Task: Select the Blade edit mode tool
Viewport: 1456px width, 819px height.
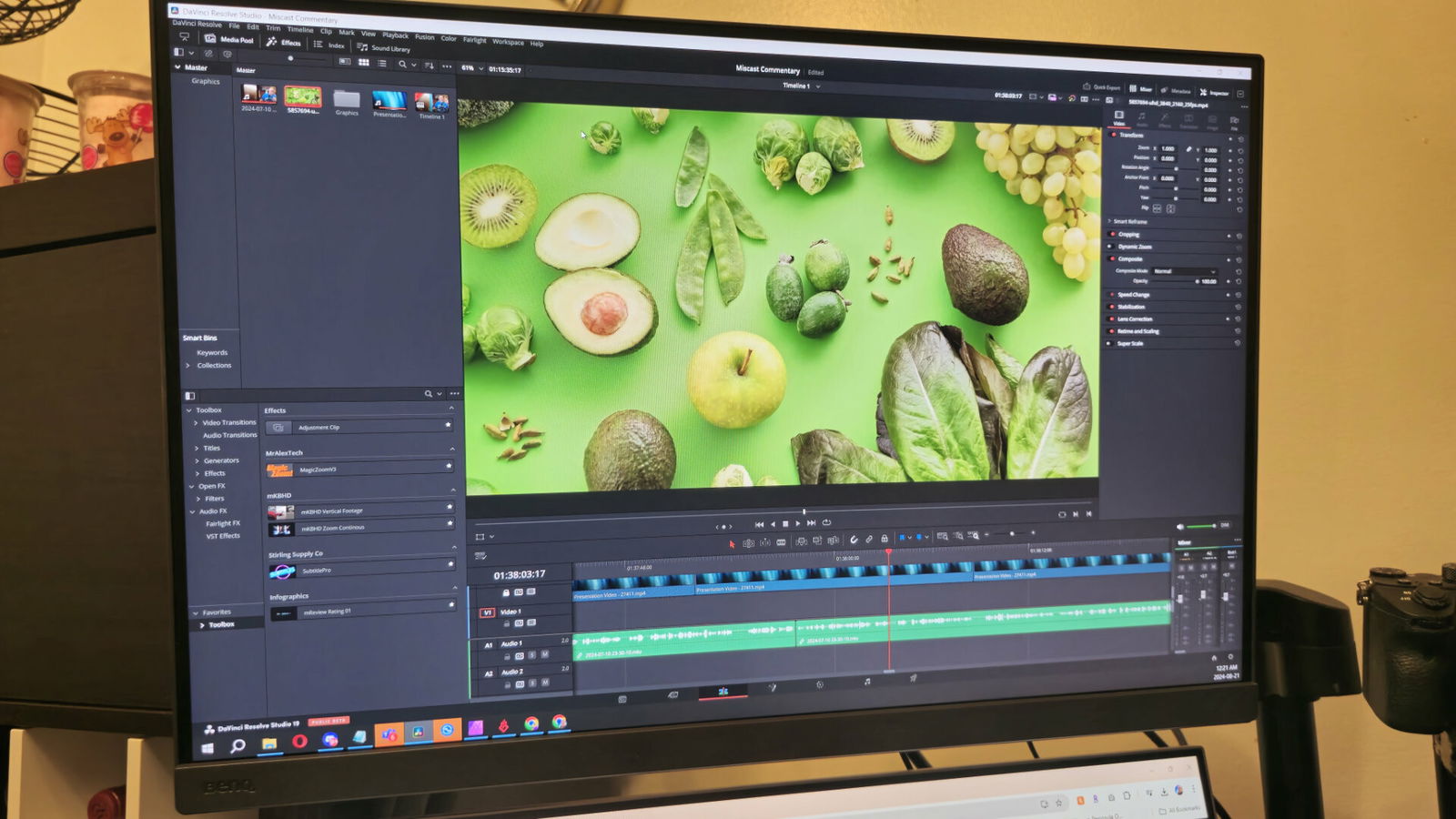Action: click(781, 542)
